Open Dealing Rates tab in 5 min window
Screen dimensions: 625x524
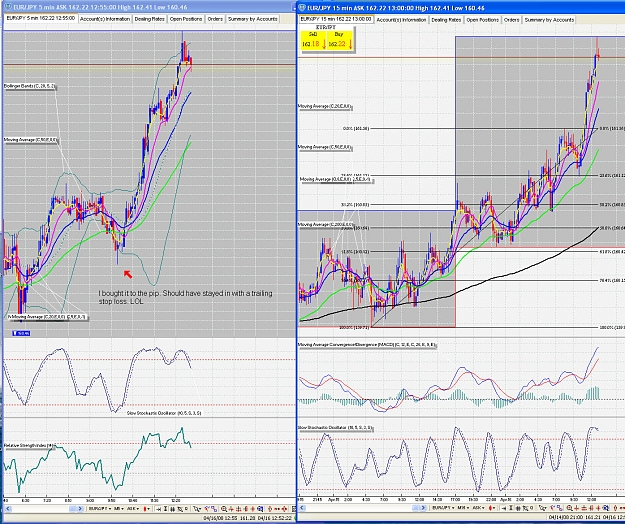pyautogui.click(x=149, y=19)
